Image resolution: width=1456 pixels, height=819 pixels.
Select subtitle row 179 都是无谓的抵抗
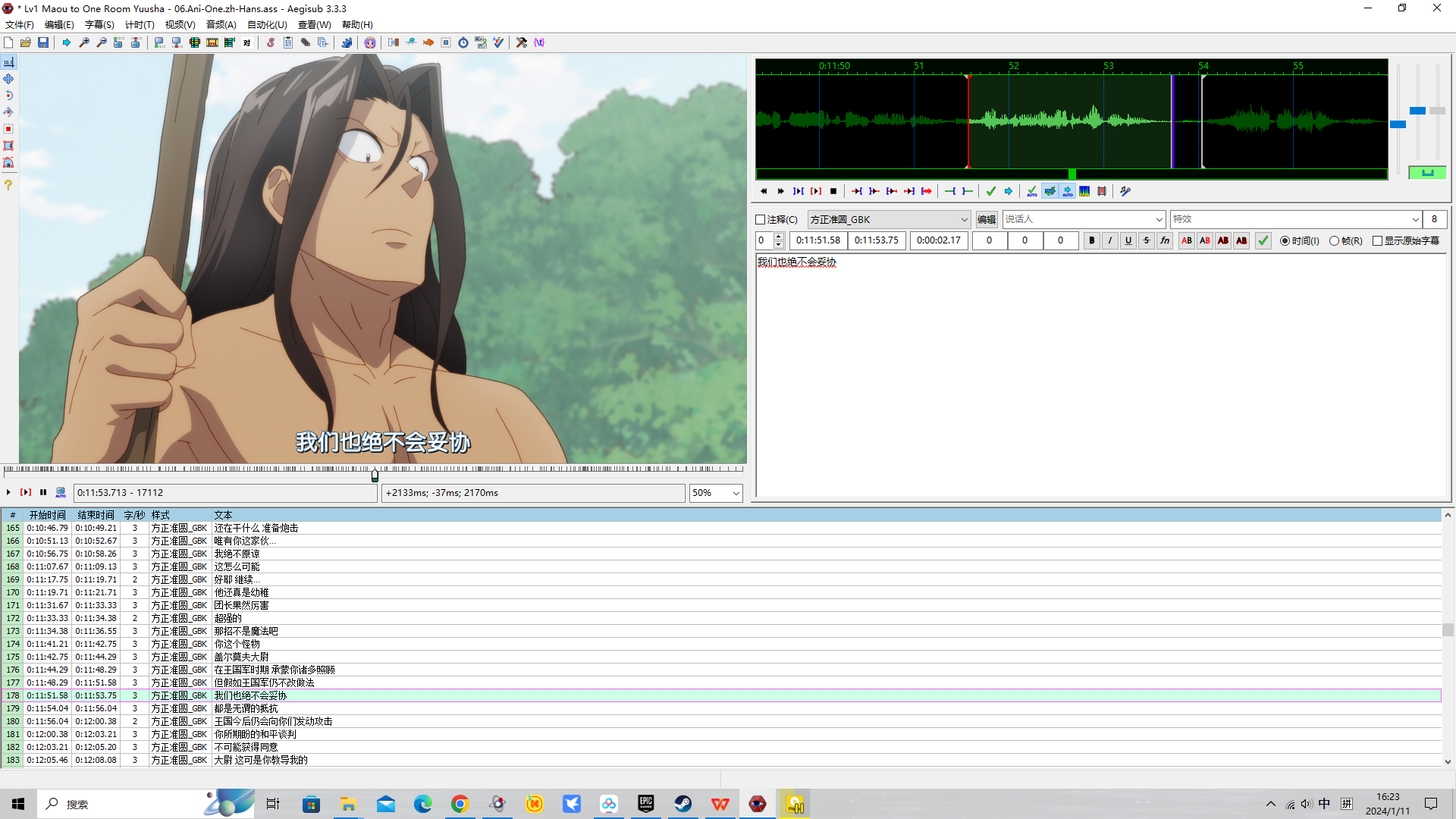tap(720, 709)
